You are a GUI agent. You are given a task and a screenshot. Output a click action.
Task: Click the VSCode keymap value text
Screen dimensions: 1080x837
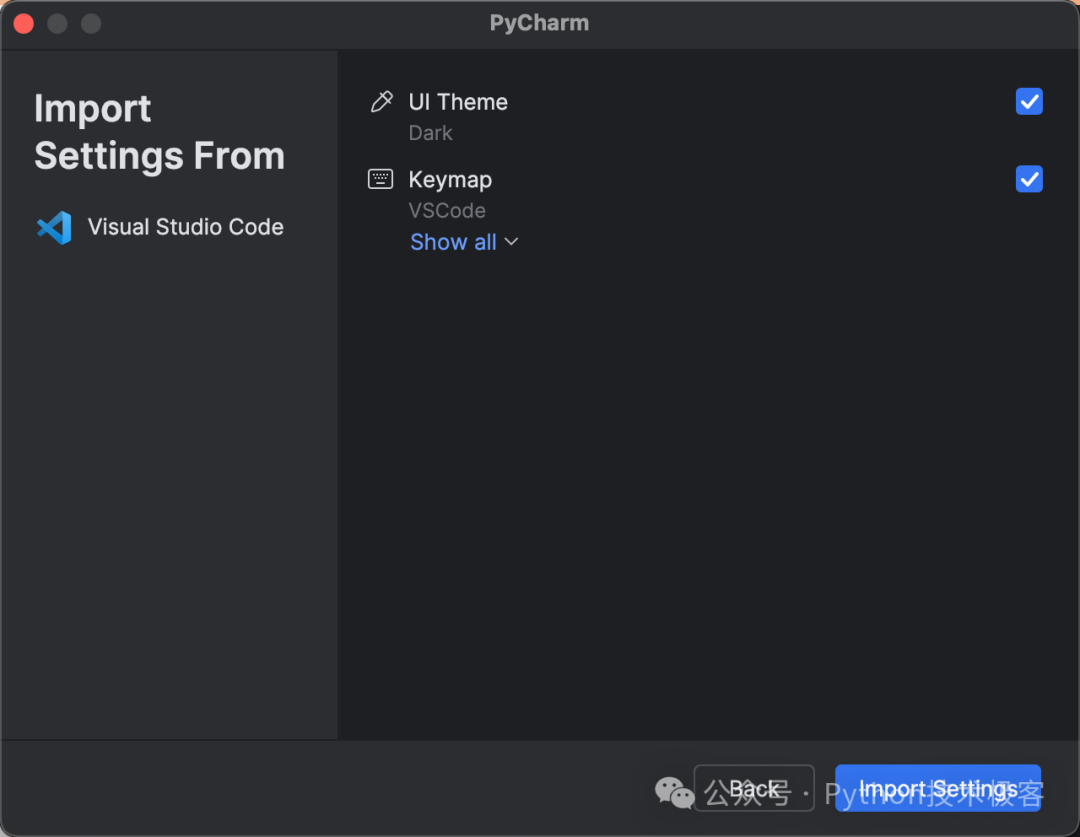[447, 210]
